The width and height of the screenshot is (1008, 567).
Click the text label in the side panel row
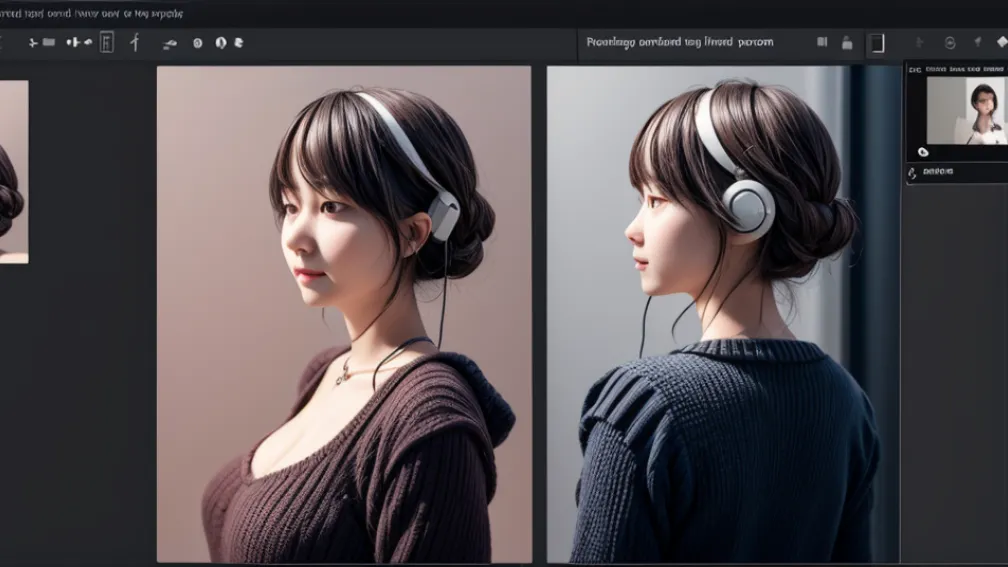pos(938,172)
